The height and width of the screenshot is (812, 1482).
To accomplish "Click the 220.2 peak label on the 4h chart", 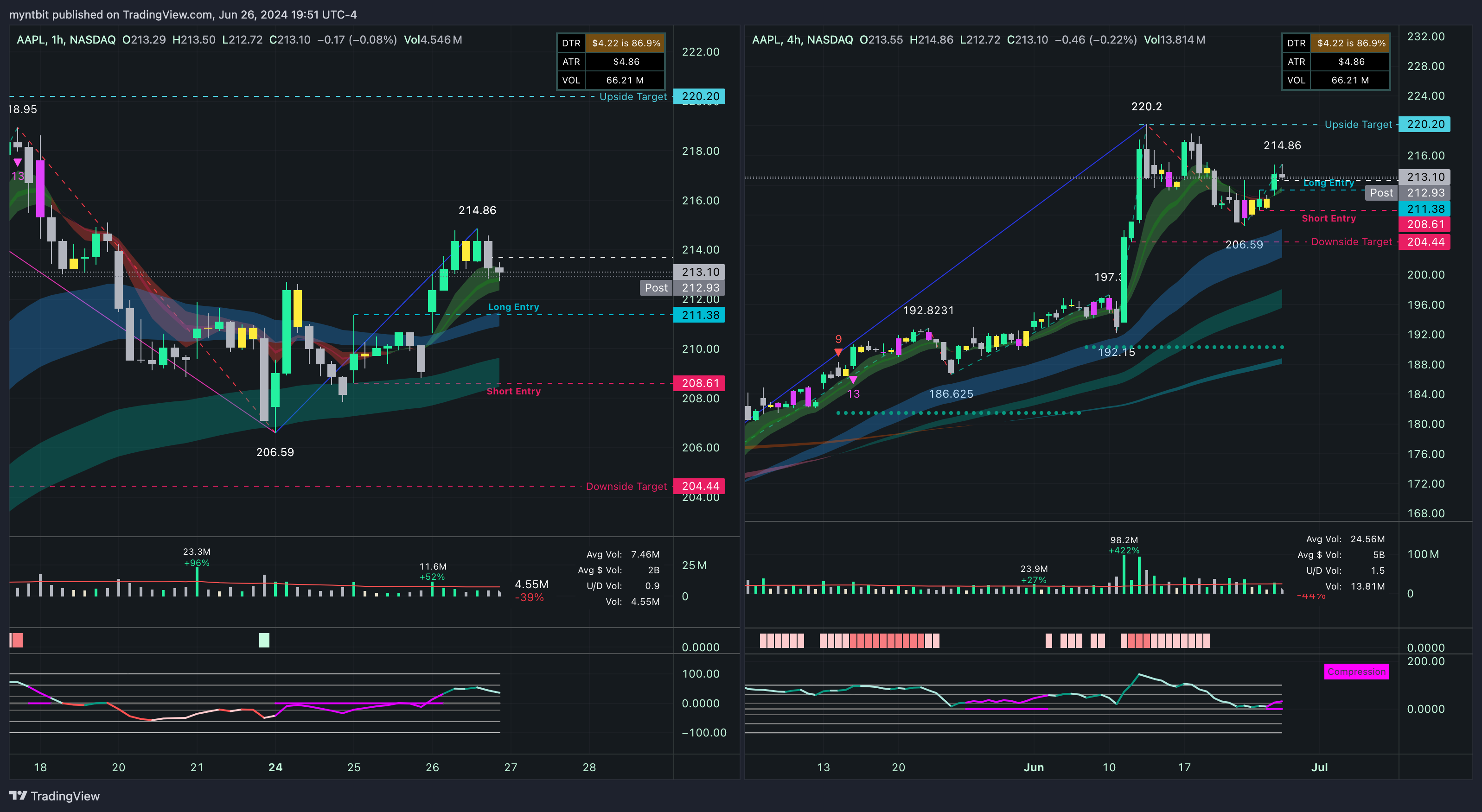I will (1147, 107).
